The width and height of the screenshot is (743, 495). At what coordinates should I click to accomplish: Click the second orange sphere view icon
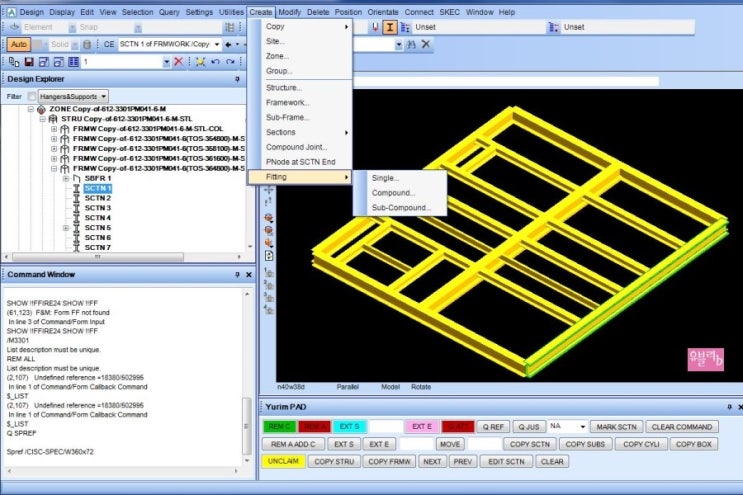pyautogui.click(x=269, y=231)
